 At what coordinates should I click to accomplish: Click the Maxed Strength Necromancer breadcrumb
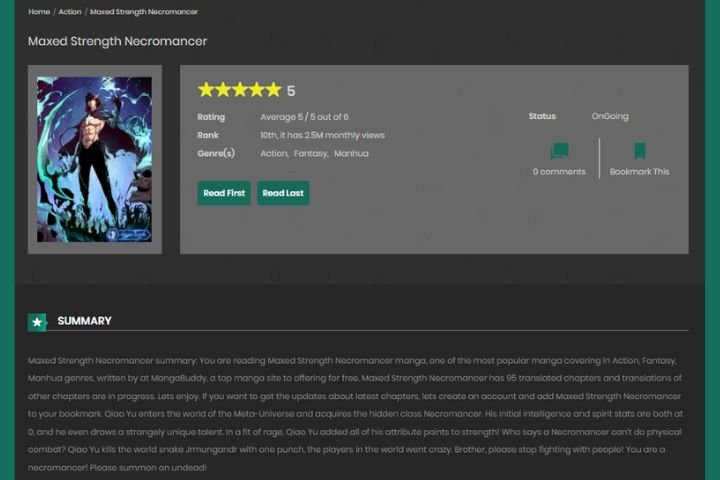(x=144, y=11)
